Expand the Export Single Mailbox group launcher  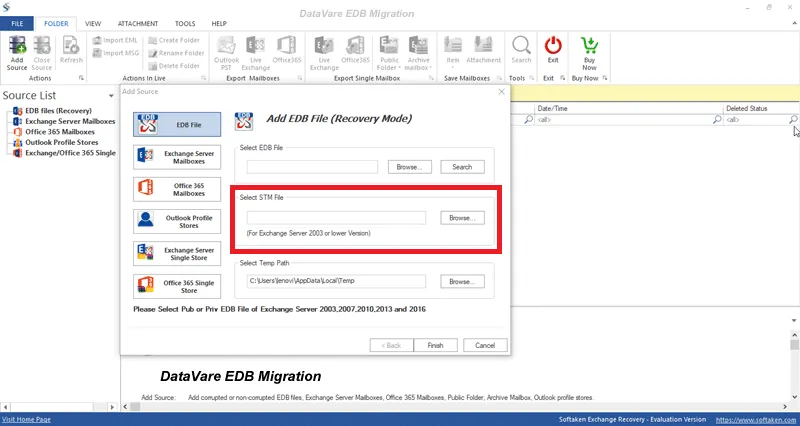tap(432, 78)
